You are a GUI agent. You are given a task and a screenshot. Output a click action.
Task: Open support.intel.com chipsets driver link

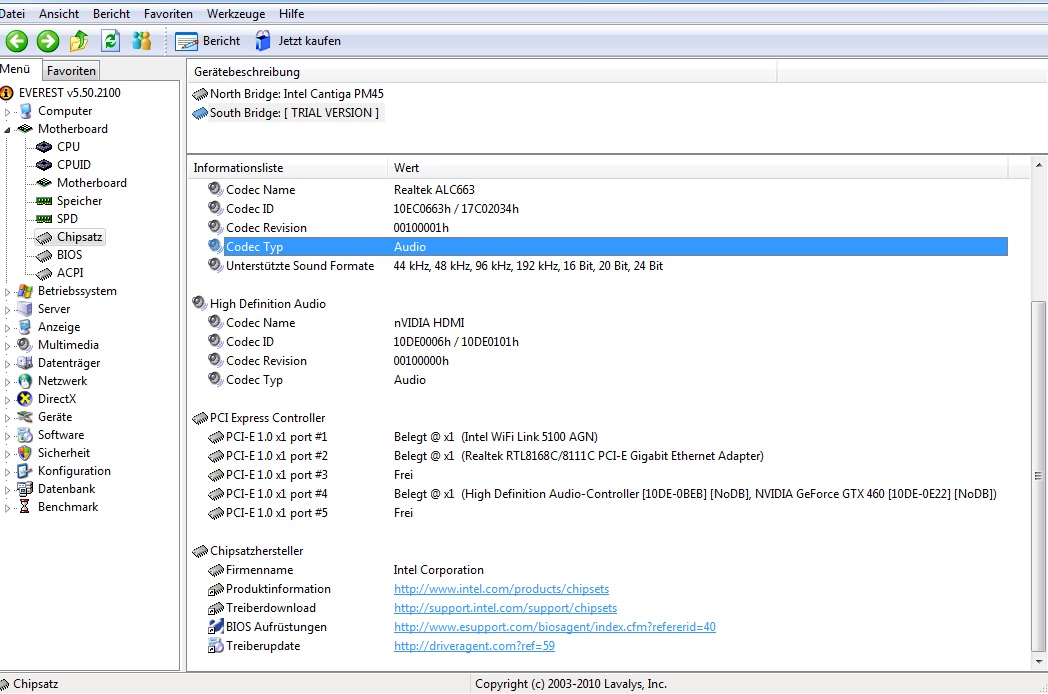click(505, 608)
